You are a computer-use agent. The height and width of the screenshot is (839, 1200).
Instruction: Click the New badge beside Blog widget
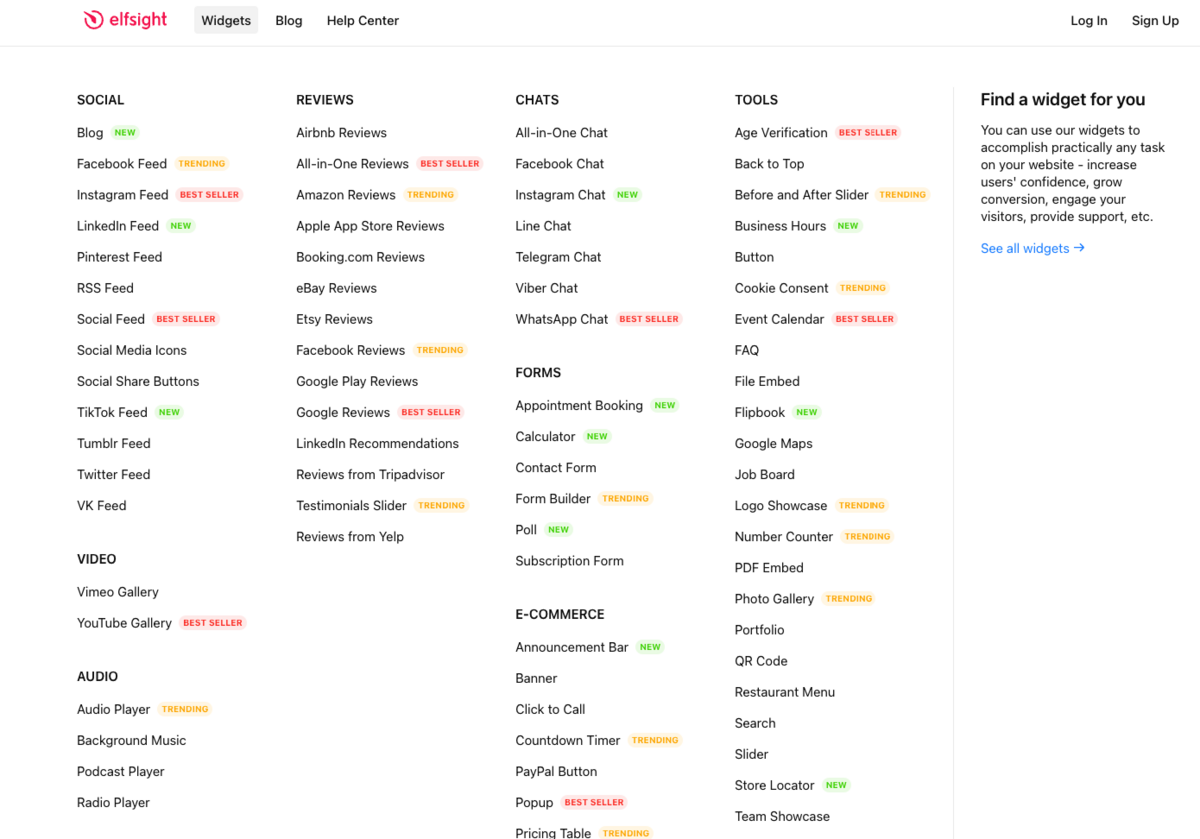click(125, 133)
